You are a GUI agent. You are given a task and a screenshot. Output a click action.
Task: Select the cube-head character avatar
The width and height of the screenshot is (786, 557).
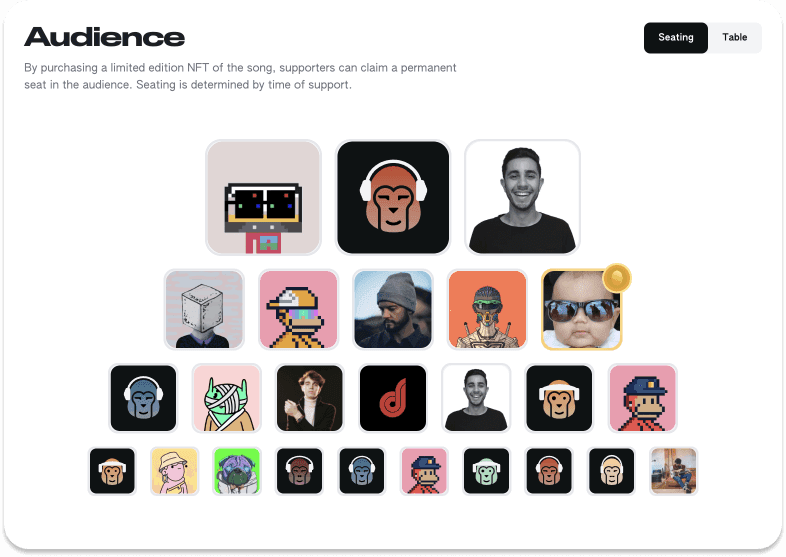click(x=204, y=309)
